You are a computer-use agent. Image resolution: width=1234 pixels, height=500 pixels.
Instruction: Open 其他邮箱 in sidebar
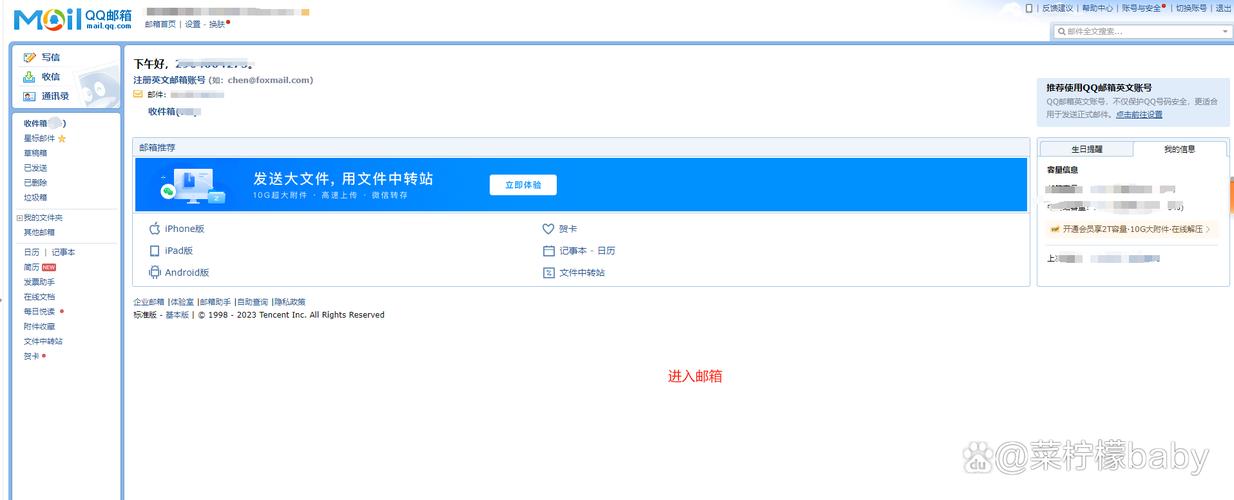click(39, 232)
